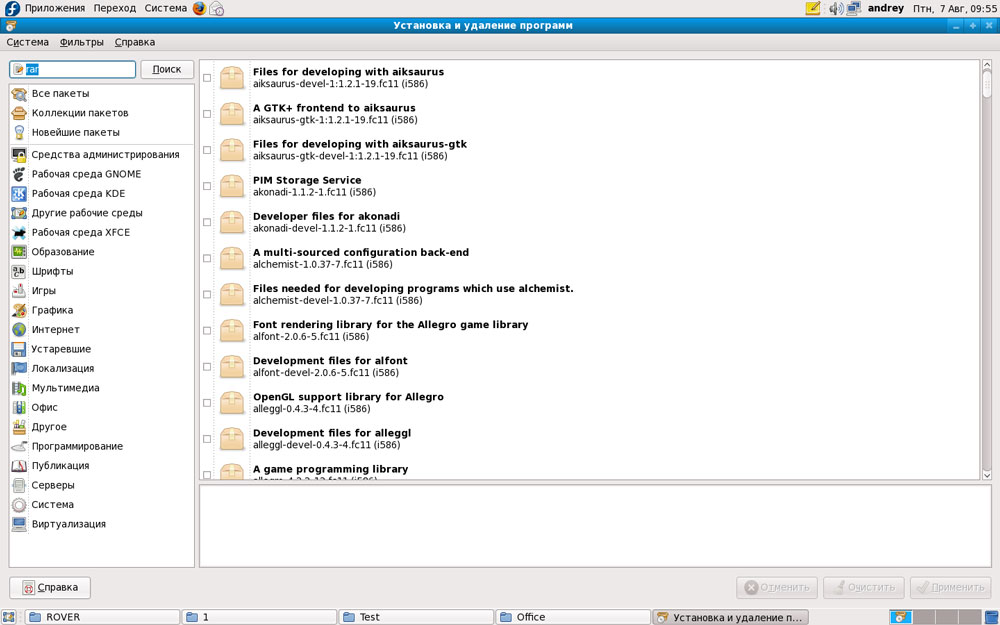Open the Приложения panel menu

point(55,8)
